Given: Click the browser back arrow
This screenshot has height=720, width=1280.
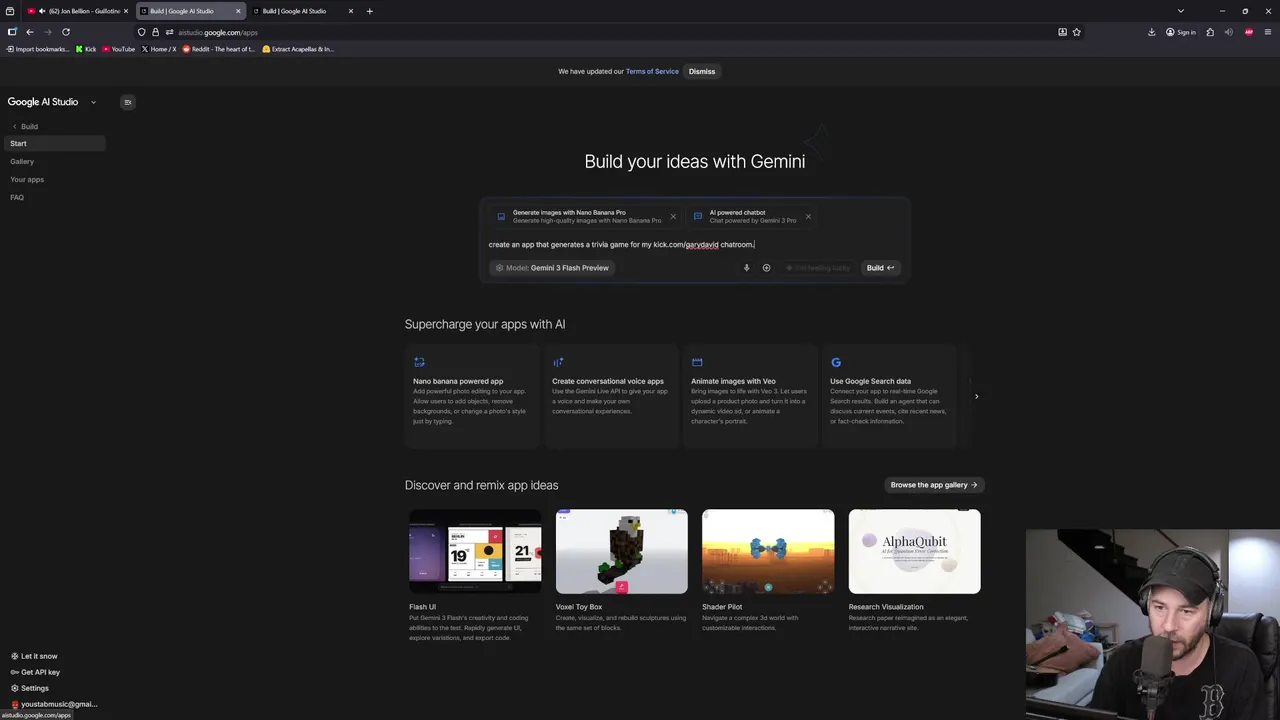Looking at the screenshot, I should click(29, 32).
